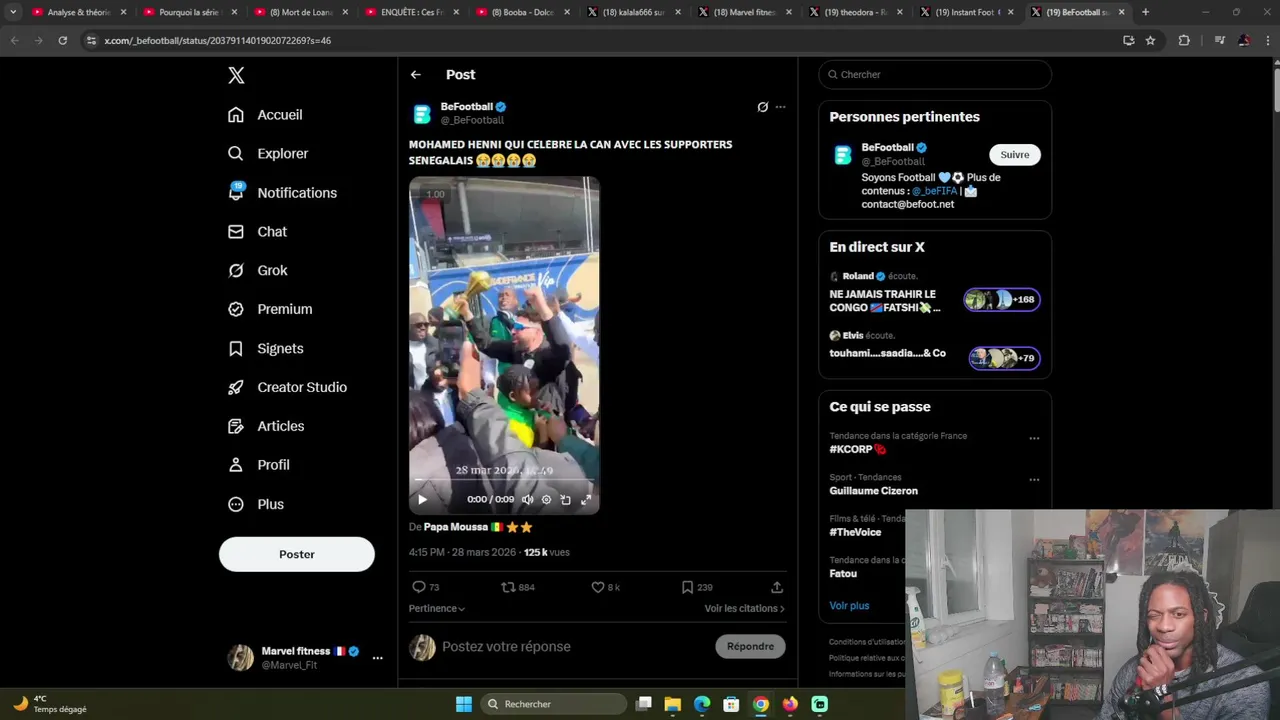Follow BeFootball with Suivre button

1015,155
